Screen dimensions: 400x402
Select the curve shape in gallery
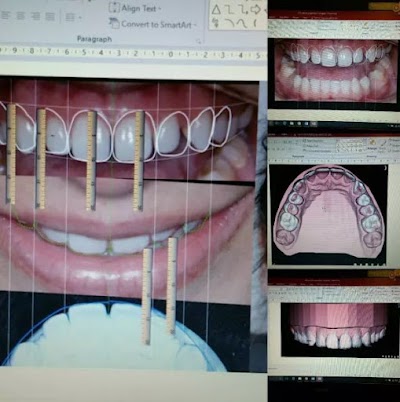click(242, 23)
